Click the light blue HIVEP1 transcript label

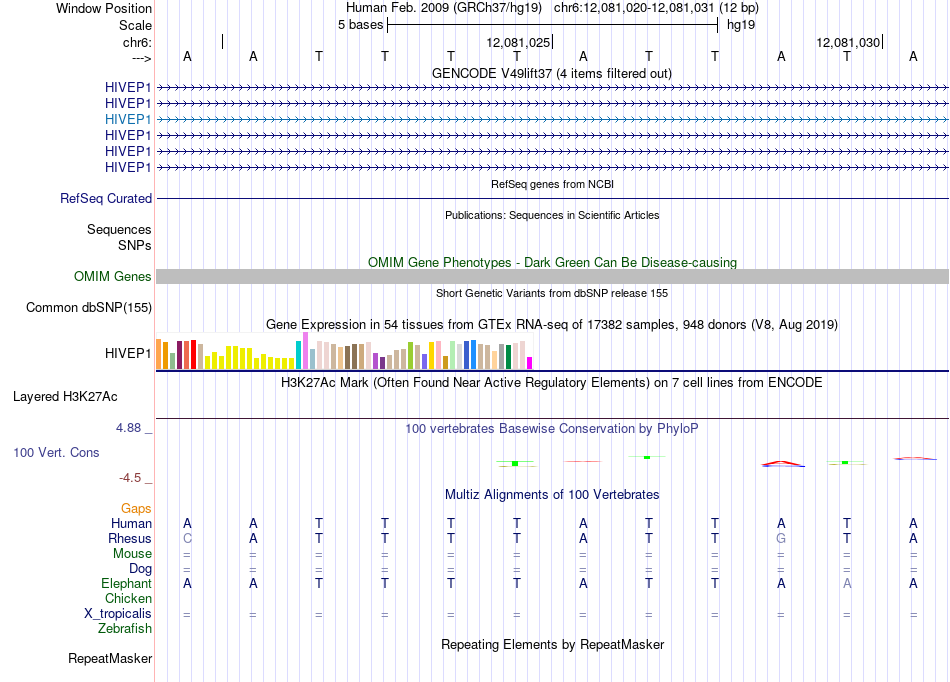pos(128,119)
